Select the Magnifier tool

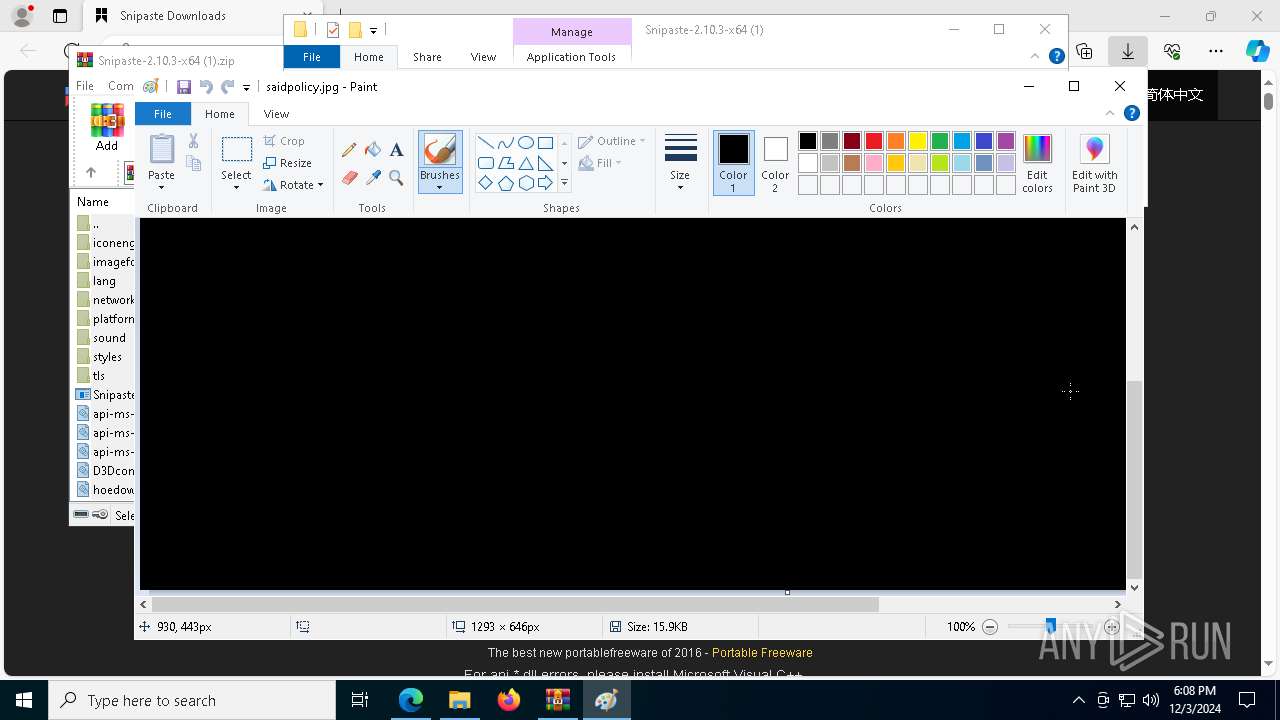pyautogui.click(x=396, y=178)
